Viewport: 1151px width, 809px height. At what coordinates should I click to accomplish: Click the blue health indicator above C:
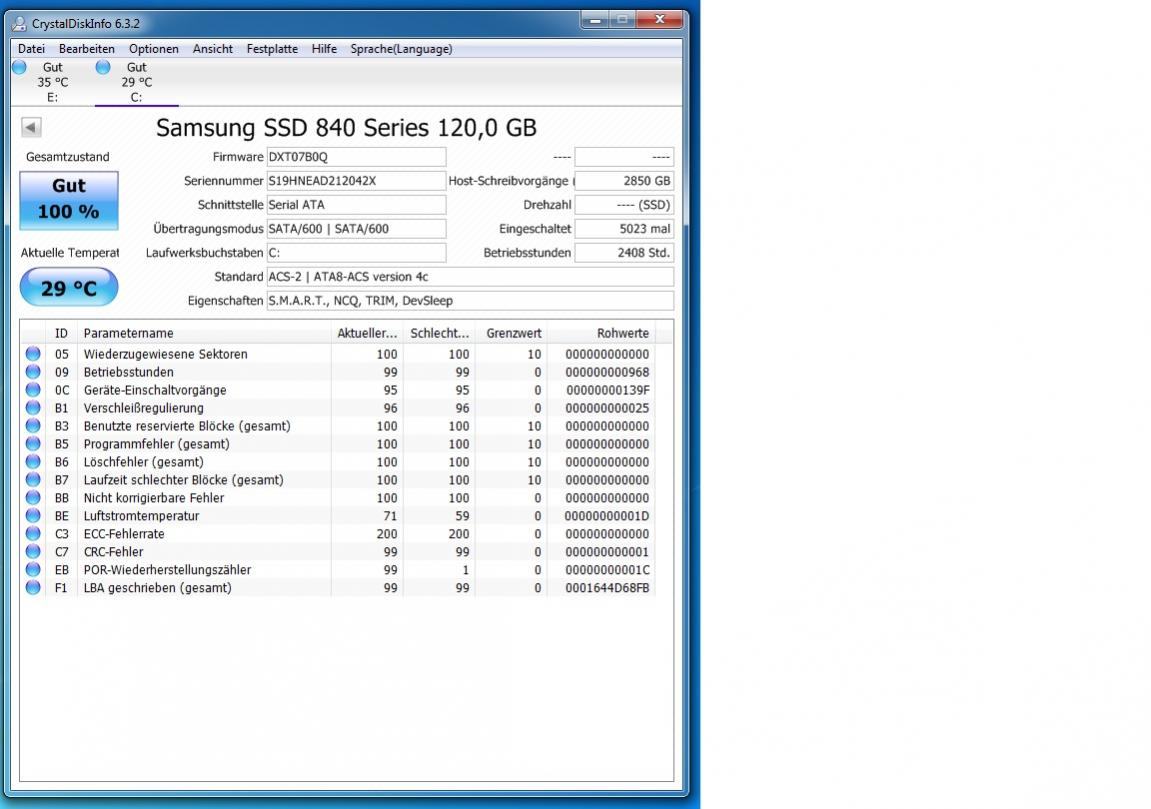pos(103,67)
